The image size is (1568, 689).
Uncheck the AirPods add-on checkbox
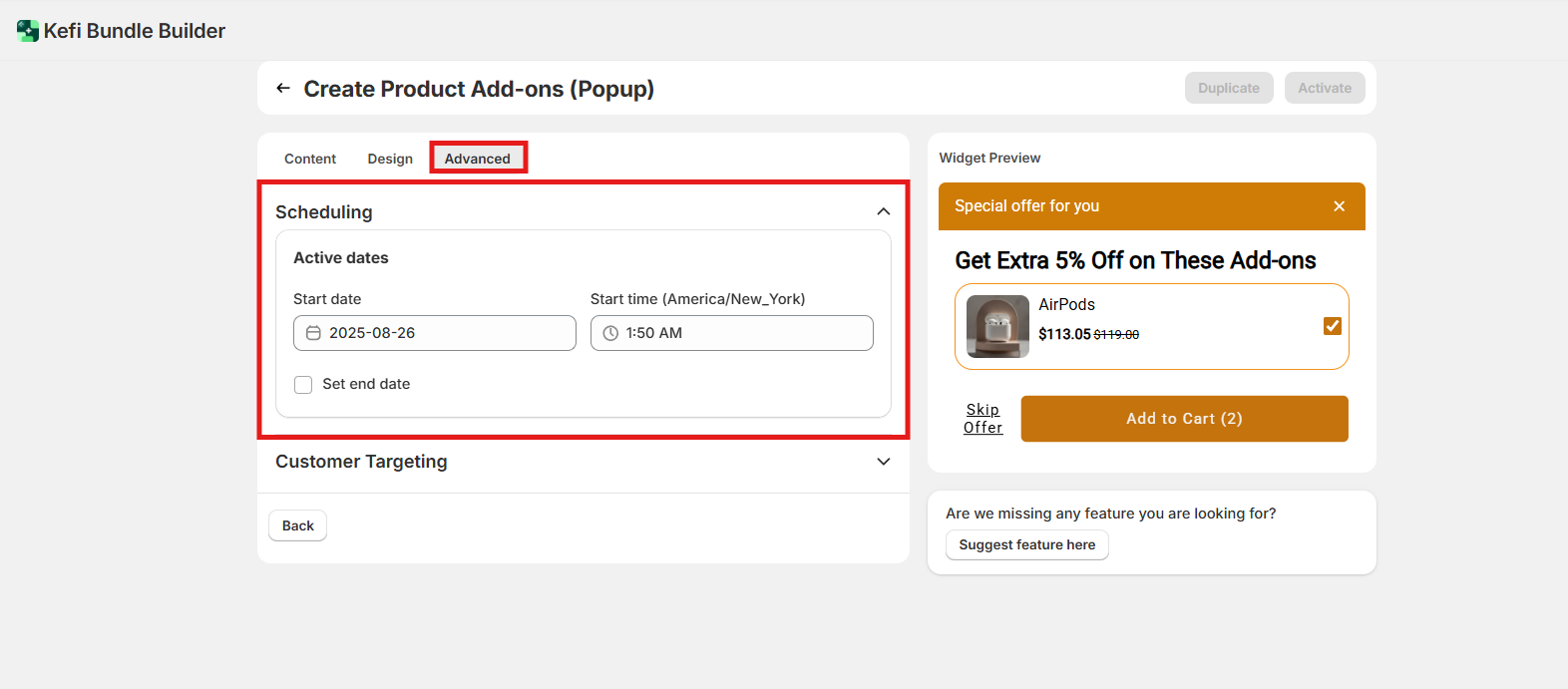tap(1332, 326)
